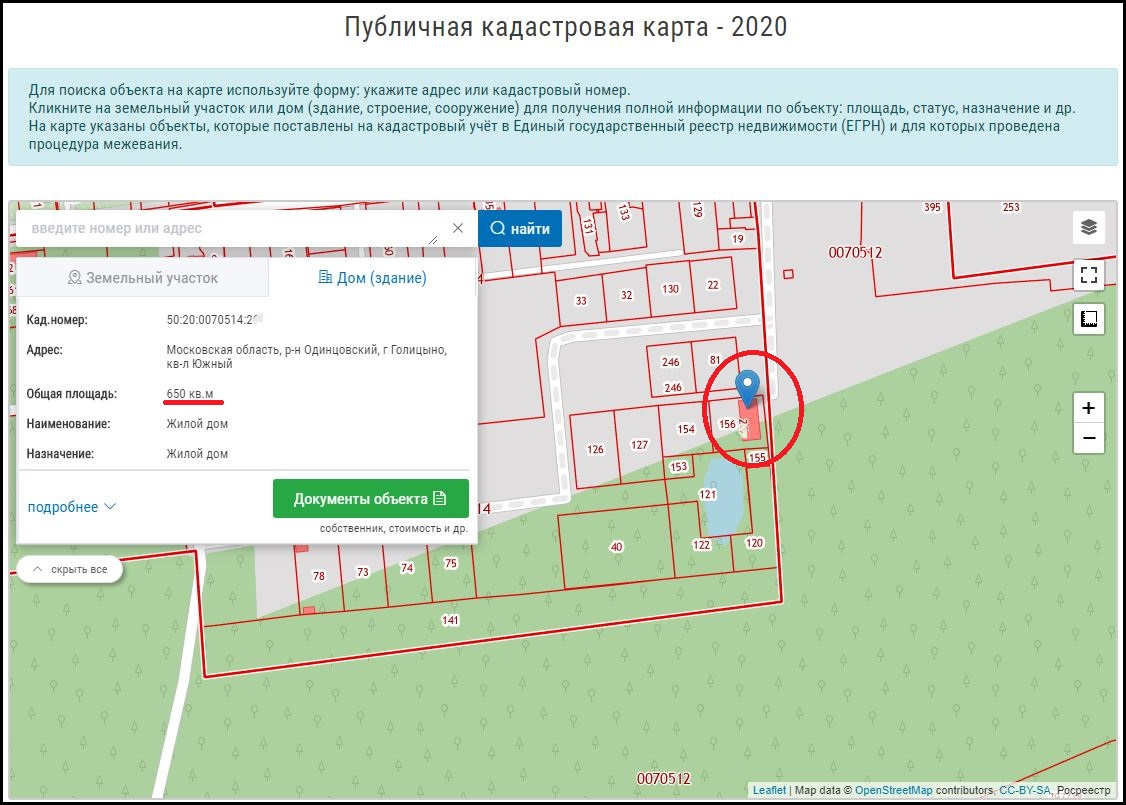Zoom in on the map
Image resolution: width=1126 pixels, height=805 pixels.
pos(1089,408)
